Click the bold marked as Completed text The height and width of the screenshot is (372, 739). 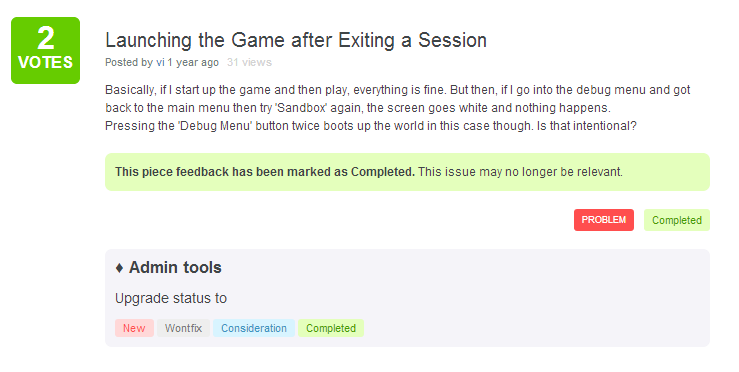[265, 172]
